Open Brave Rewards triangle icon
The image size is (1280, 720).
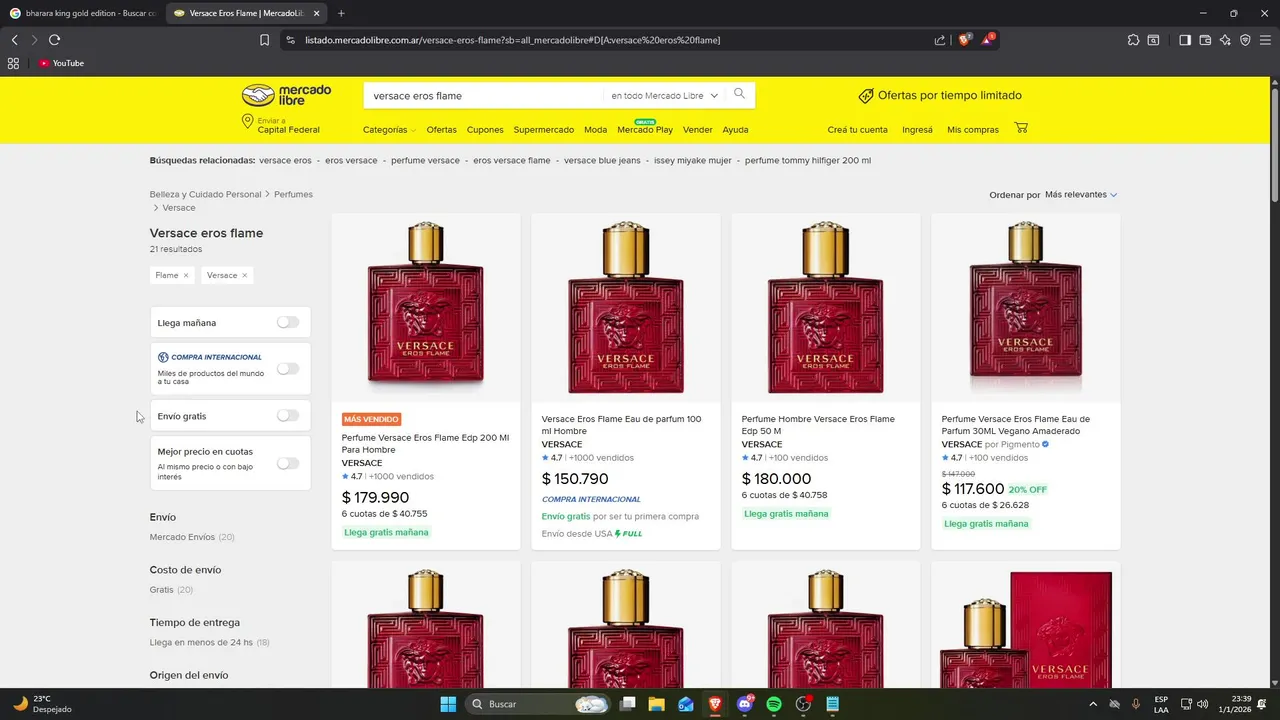pos(988,40)
